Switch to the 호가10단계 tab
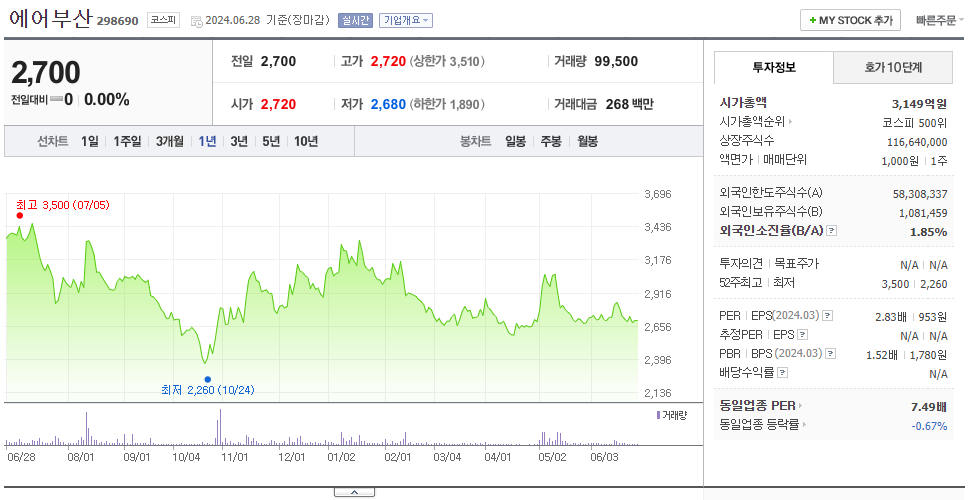Screen dimensions: 968x500 coord(893,68)
